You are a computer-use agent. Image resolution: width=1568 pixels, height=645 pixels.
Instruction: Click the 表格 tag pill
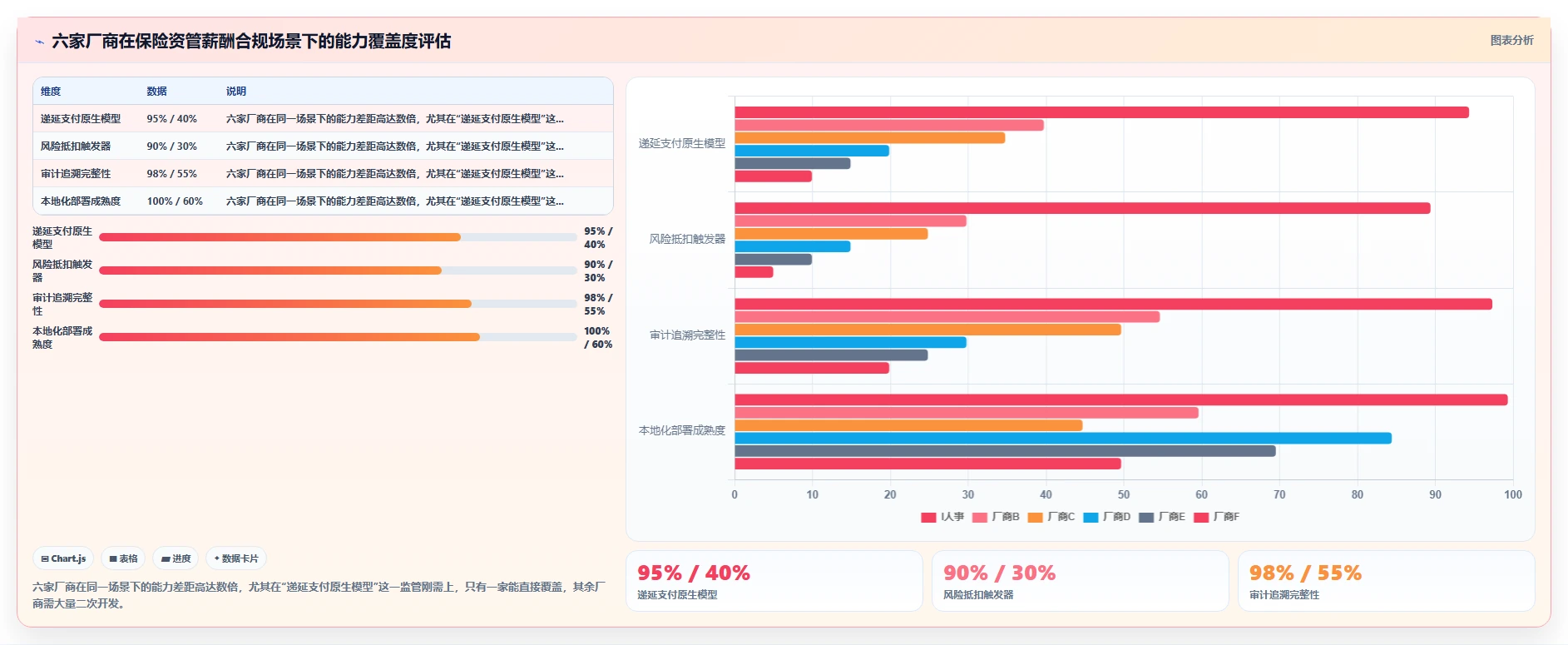tap(123, 558)
